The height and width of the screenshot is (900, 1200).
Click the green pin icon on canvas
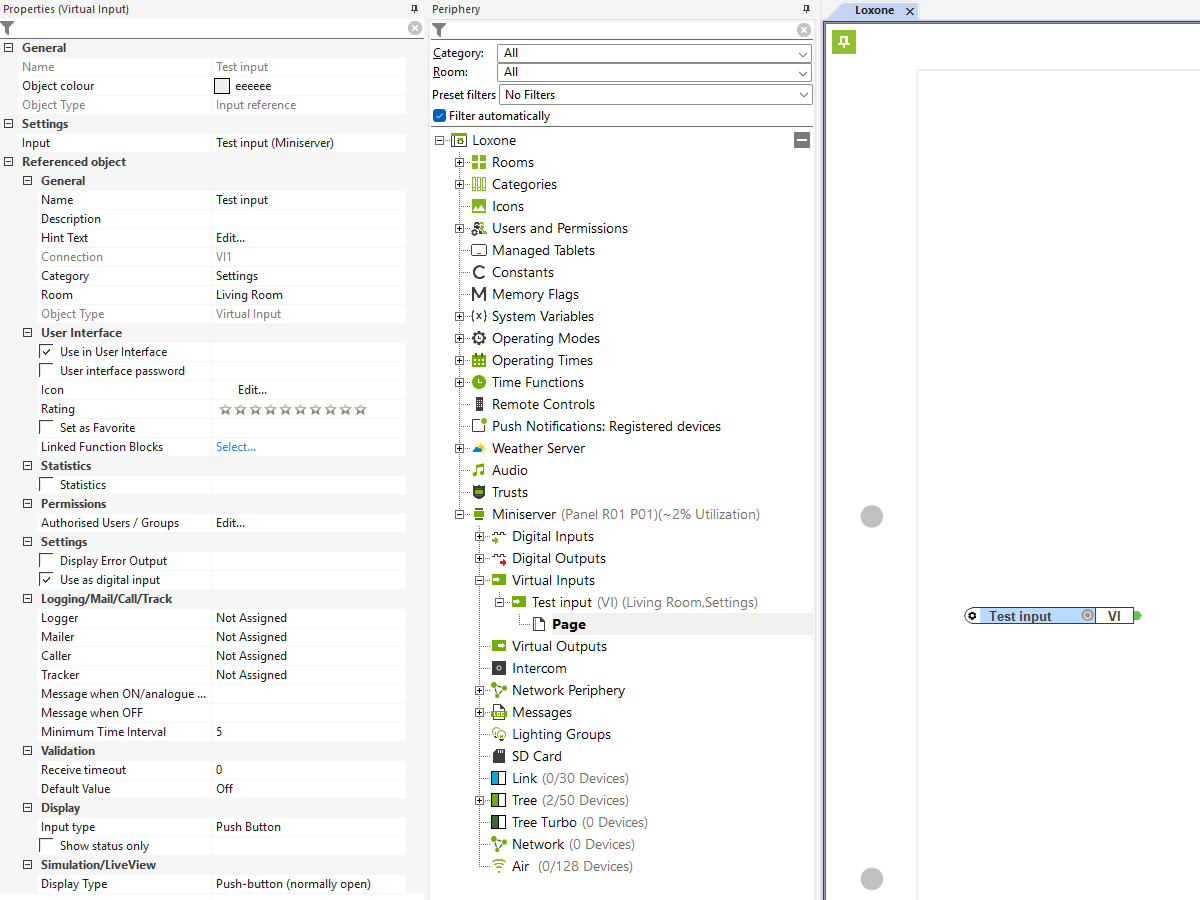tap(844, 41)
